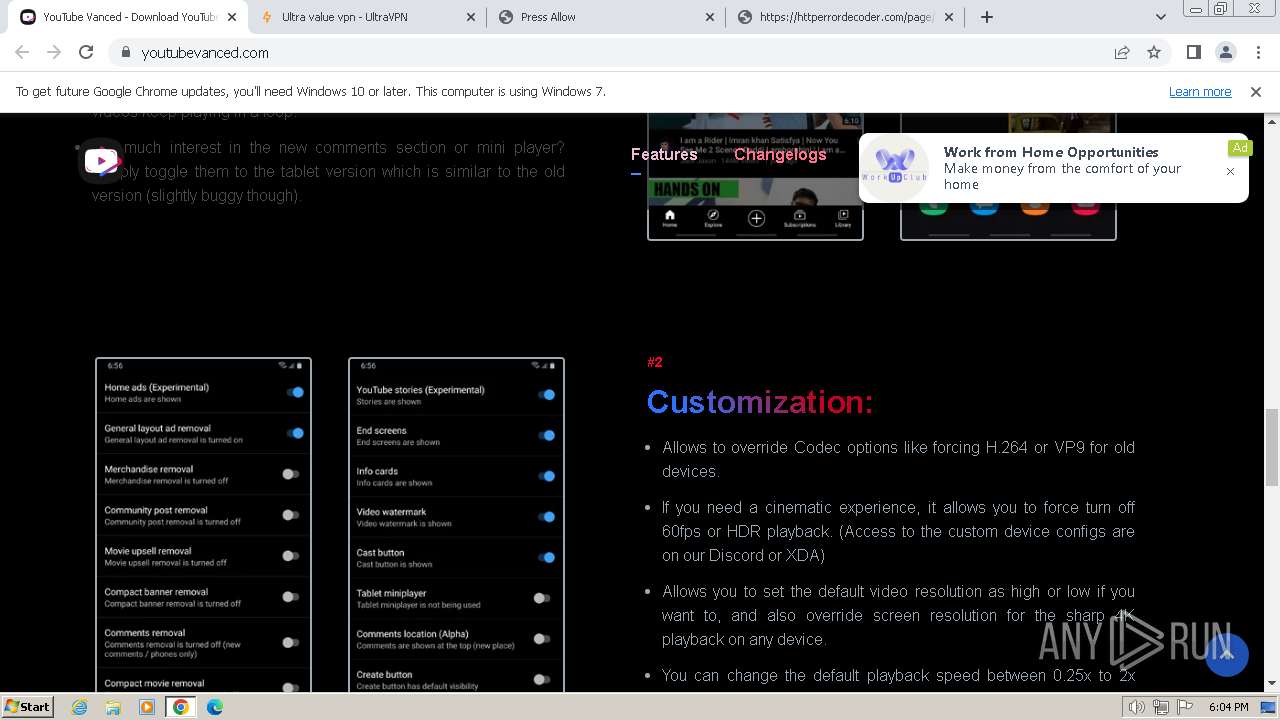Toggle the YouTube stories (Experimental) switch

tap(546, 395)
